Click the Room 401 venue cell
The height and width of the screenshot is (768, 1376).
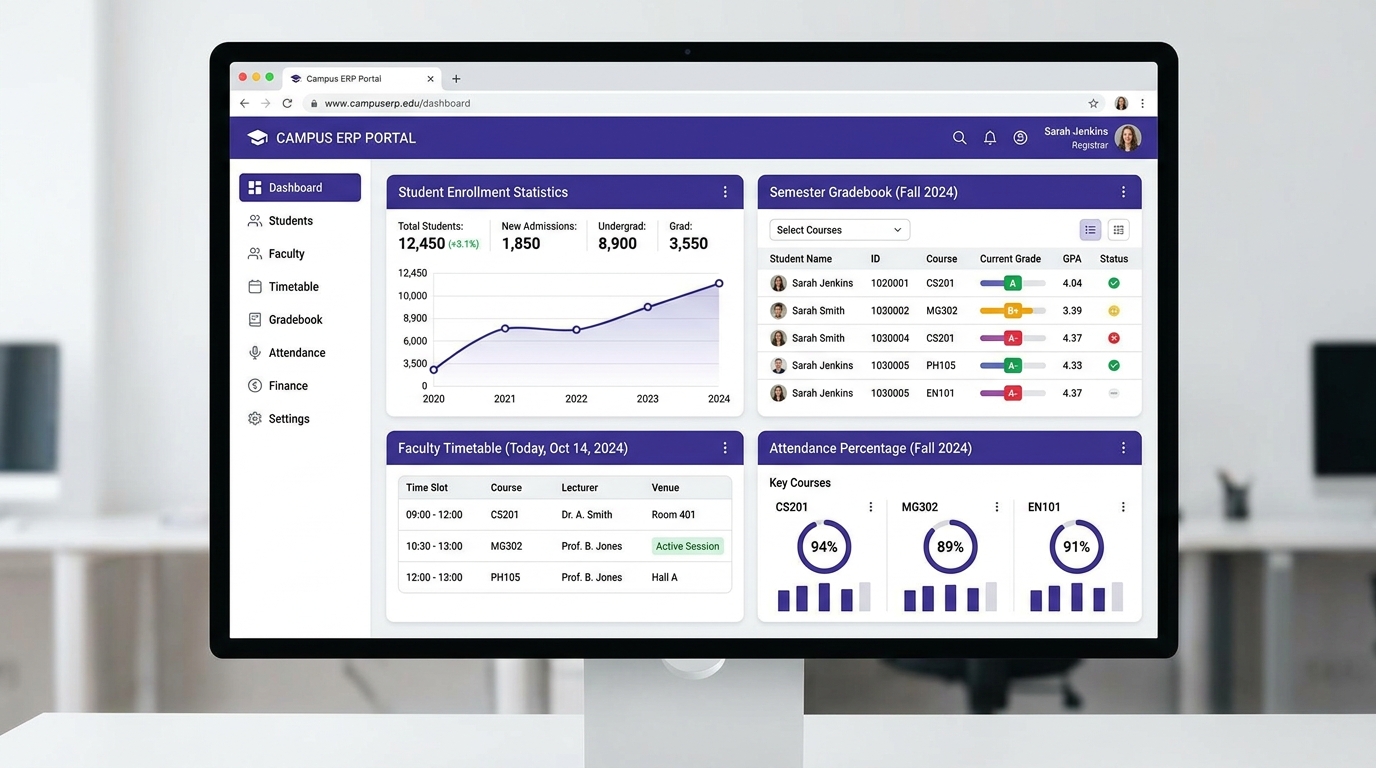point(673,515)
